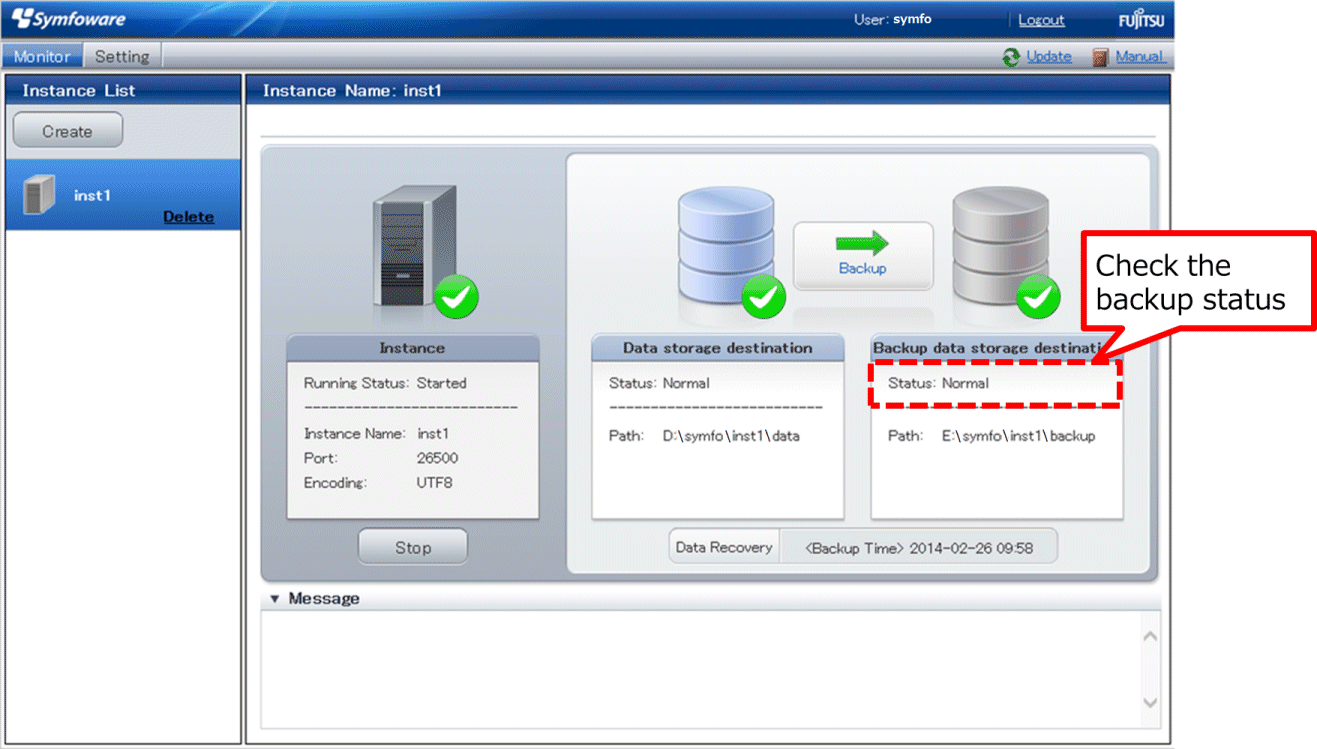The height and width of the screenshot is (749, 1317).
Task: Click the green checkmark on the instance server
Action: click(x=456, y=296)
